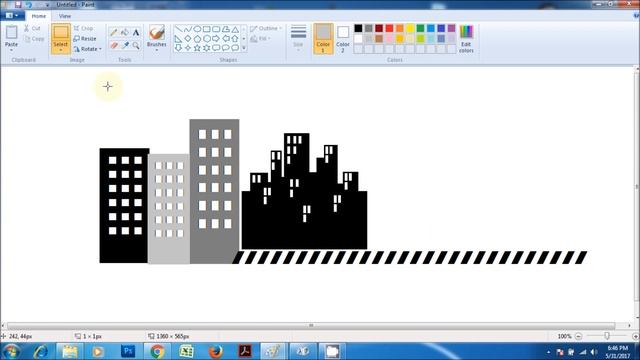Pick the black color swatch
The width and height of the screenshot is (640, 360).
click(358, 28)
